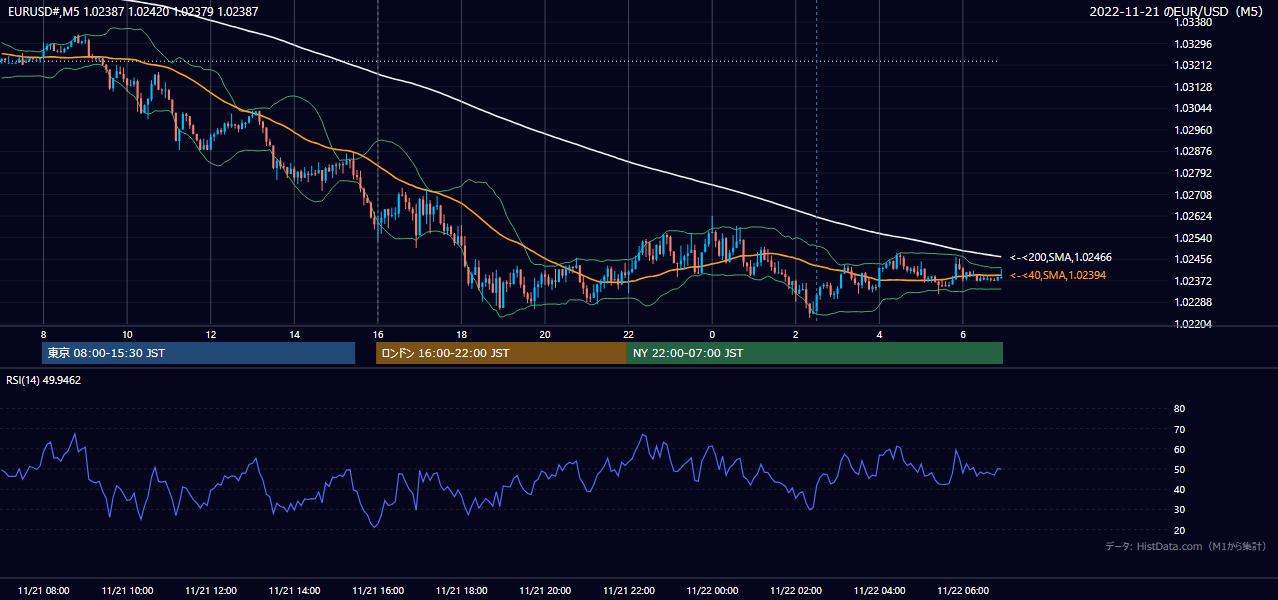The height and width of the screenshot is (600, 1278).
Task: Click the RSI 70 level label
Action: tap(1179, 429)
